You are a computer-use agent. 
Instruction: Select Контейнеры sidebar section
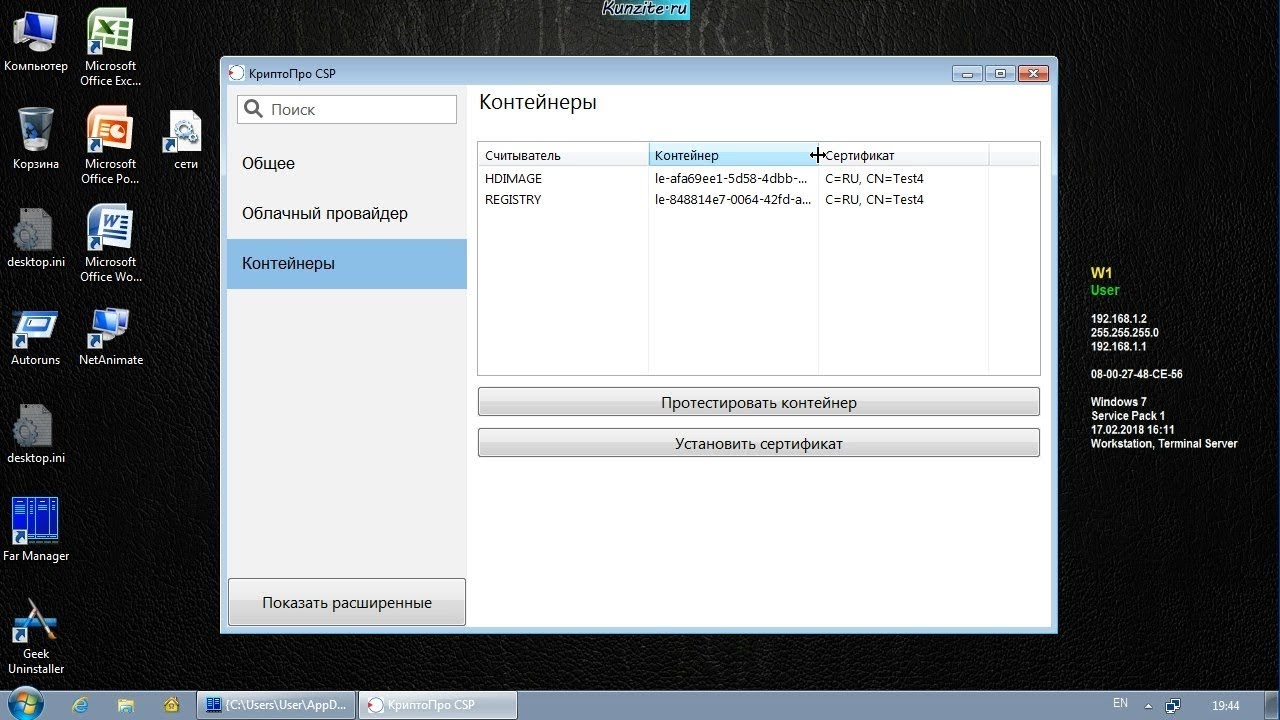(x=347, y=264)
